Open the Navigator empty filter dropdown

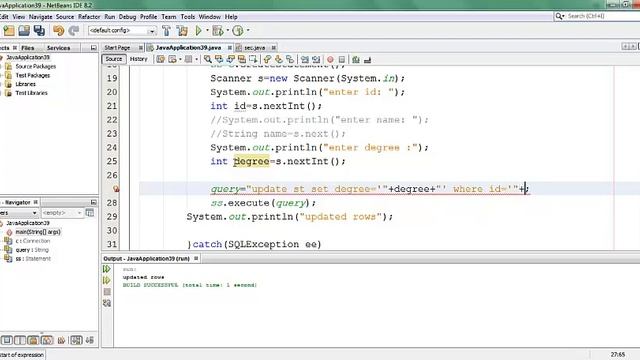click(x=62, y=213)
